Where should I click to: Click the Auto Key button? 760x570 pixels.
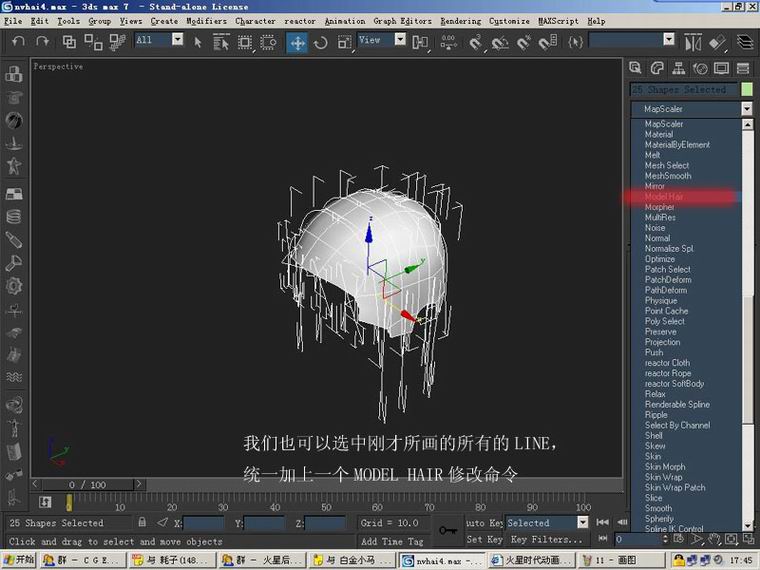point(484,522)
